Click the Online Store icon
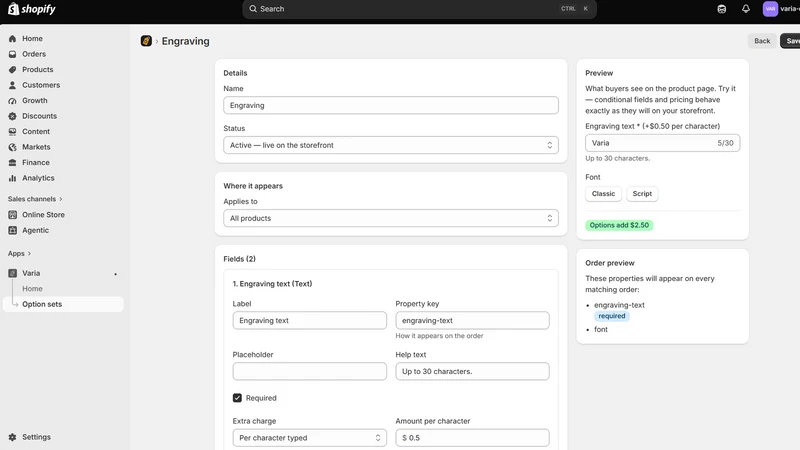 tap(12, 215)
